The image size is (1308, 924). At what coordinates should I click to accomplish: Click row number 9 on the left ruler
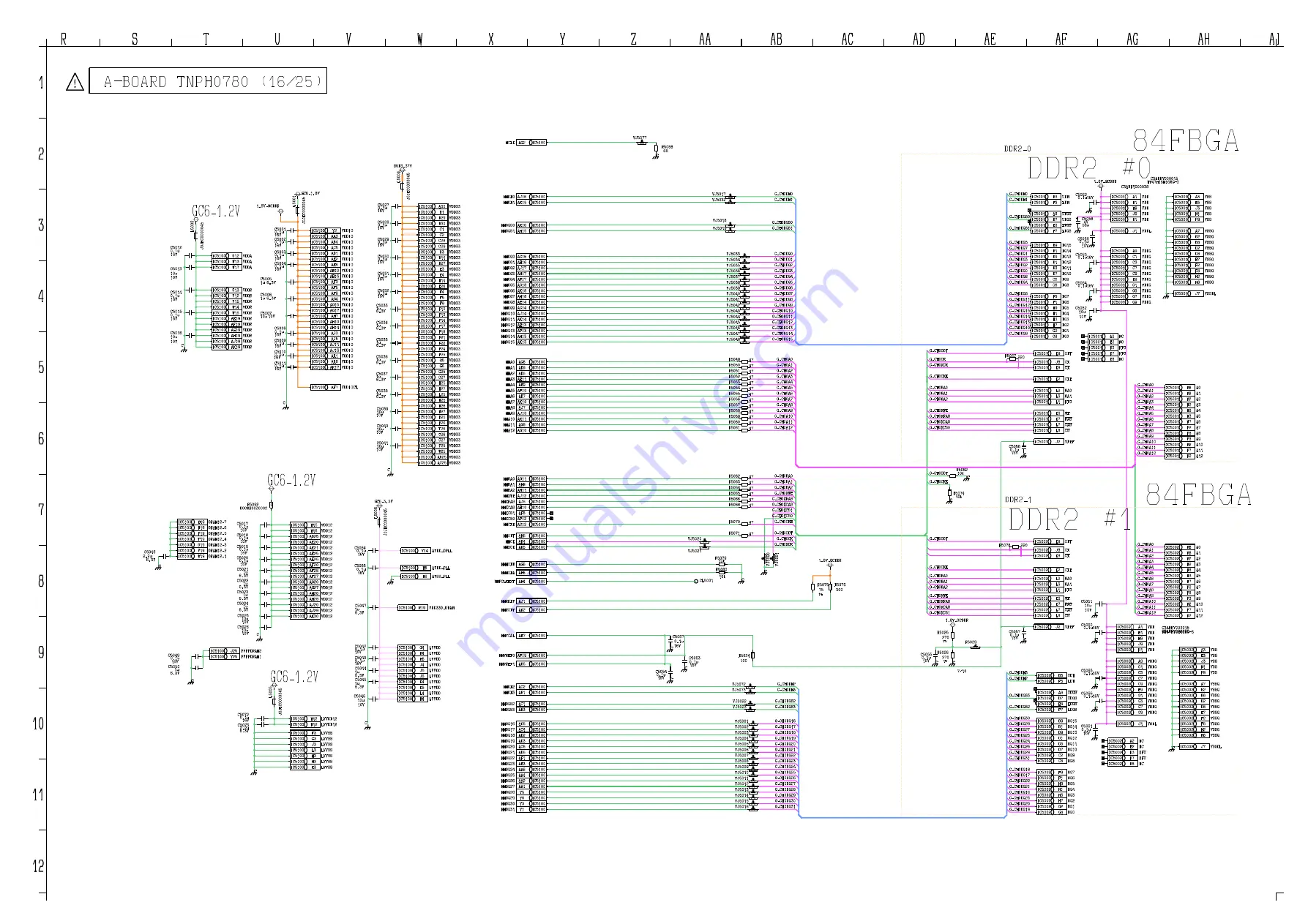(41, 652)
